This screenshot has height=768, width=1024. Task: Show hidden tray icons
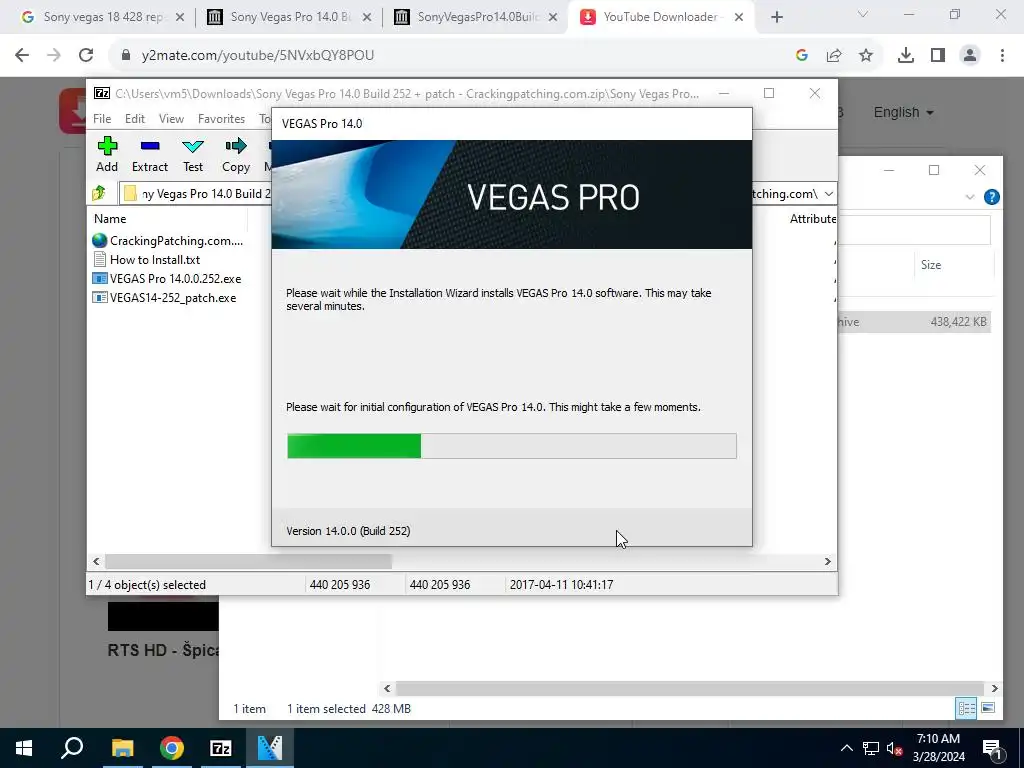(x=846, y=748)
